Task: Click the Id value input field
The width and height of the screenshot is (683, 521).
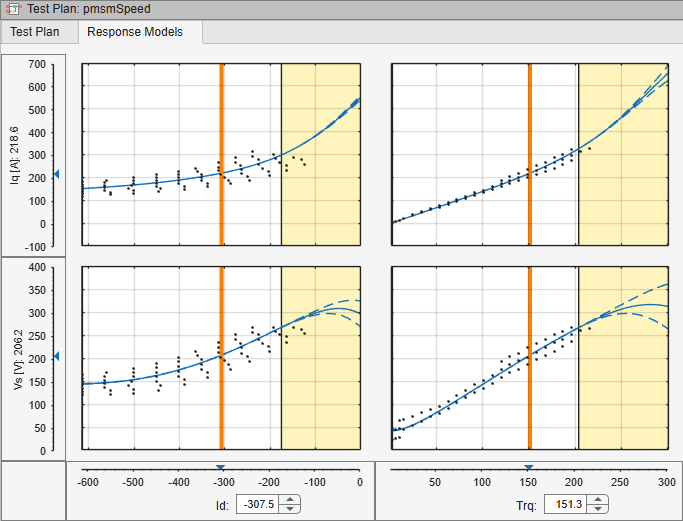Action: point(257,504)
